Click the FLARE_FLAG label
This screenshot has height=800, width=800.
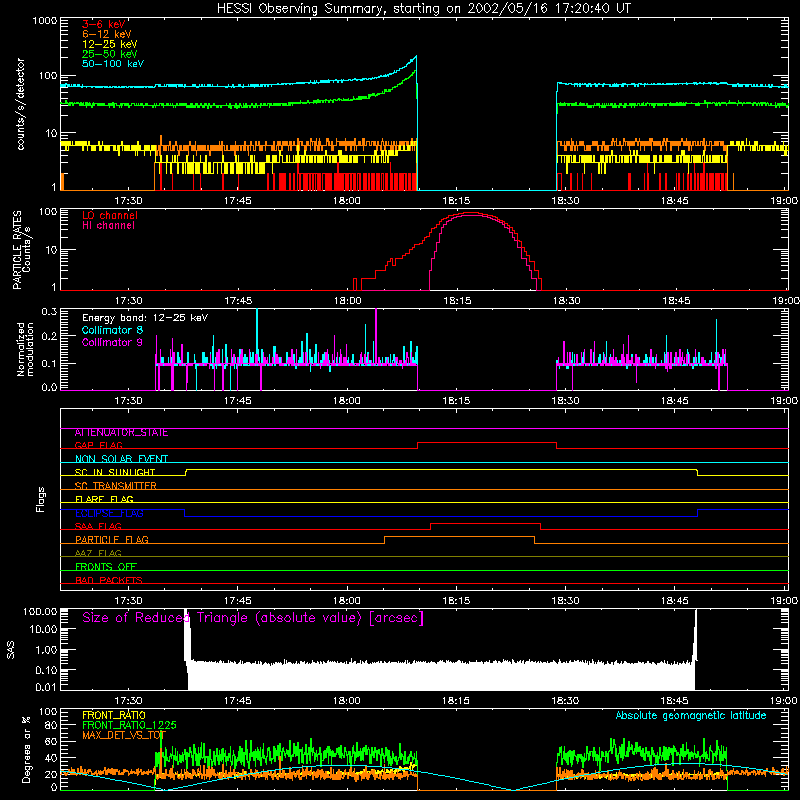tap(104, 499)
